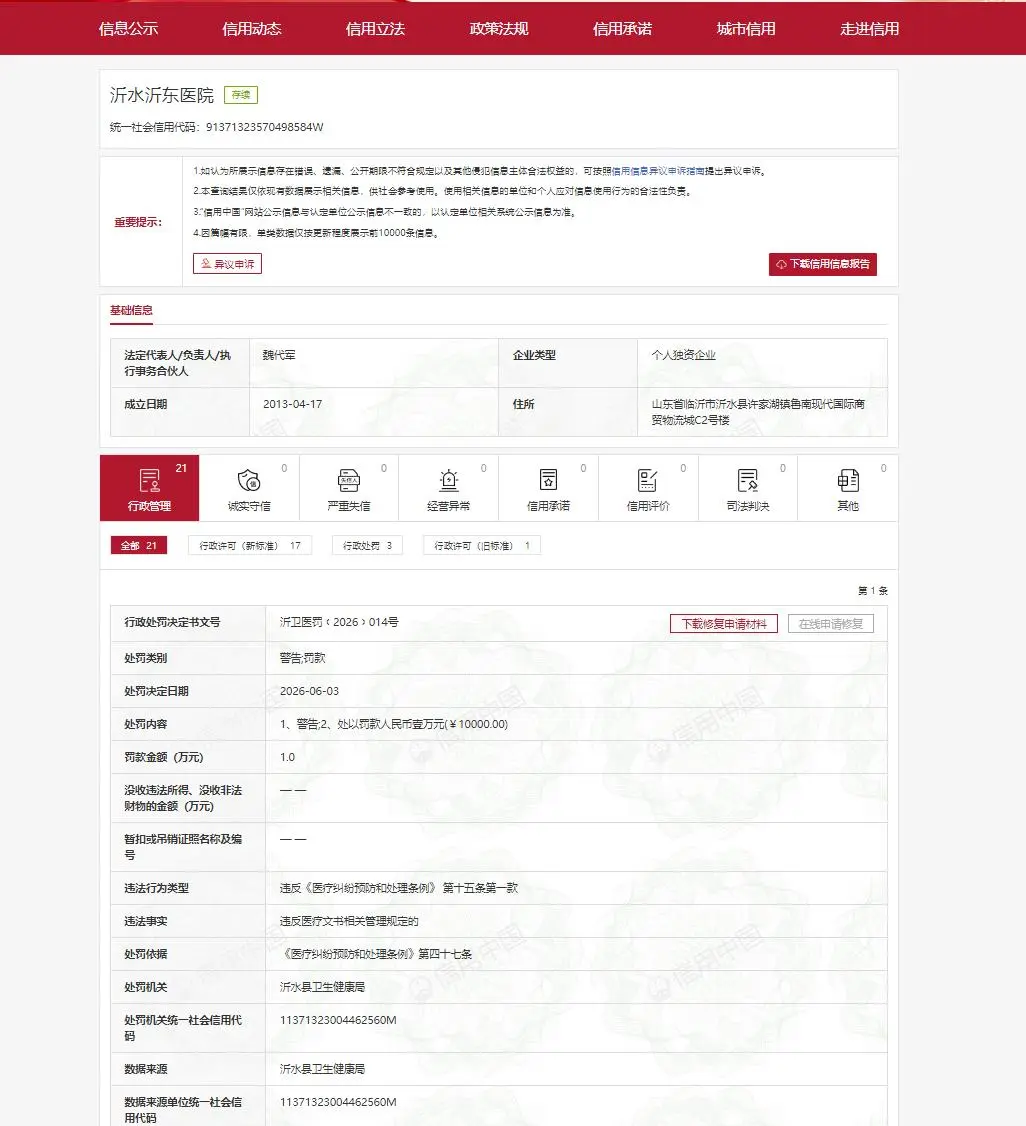Select penalty content mentioning ￥10000.00

[x=393, y=724]
